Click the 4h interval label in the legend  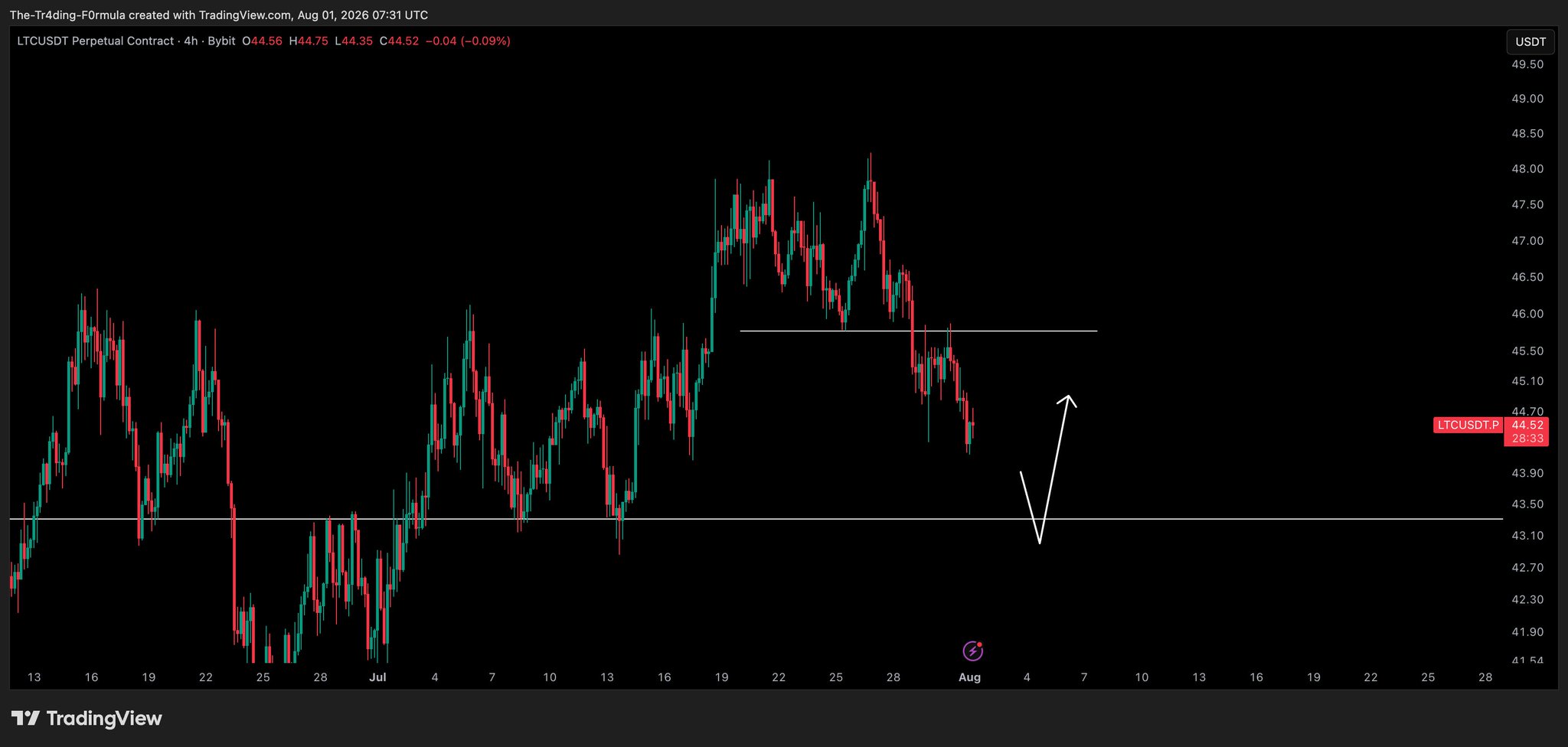tap(191, 41)
